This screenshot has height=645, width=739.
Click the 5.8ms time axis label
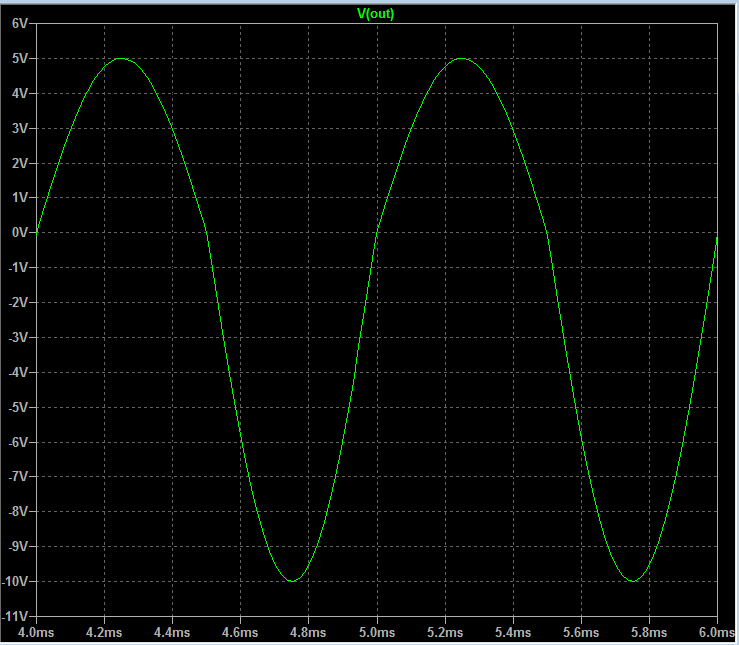(x=649, y=632)
